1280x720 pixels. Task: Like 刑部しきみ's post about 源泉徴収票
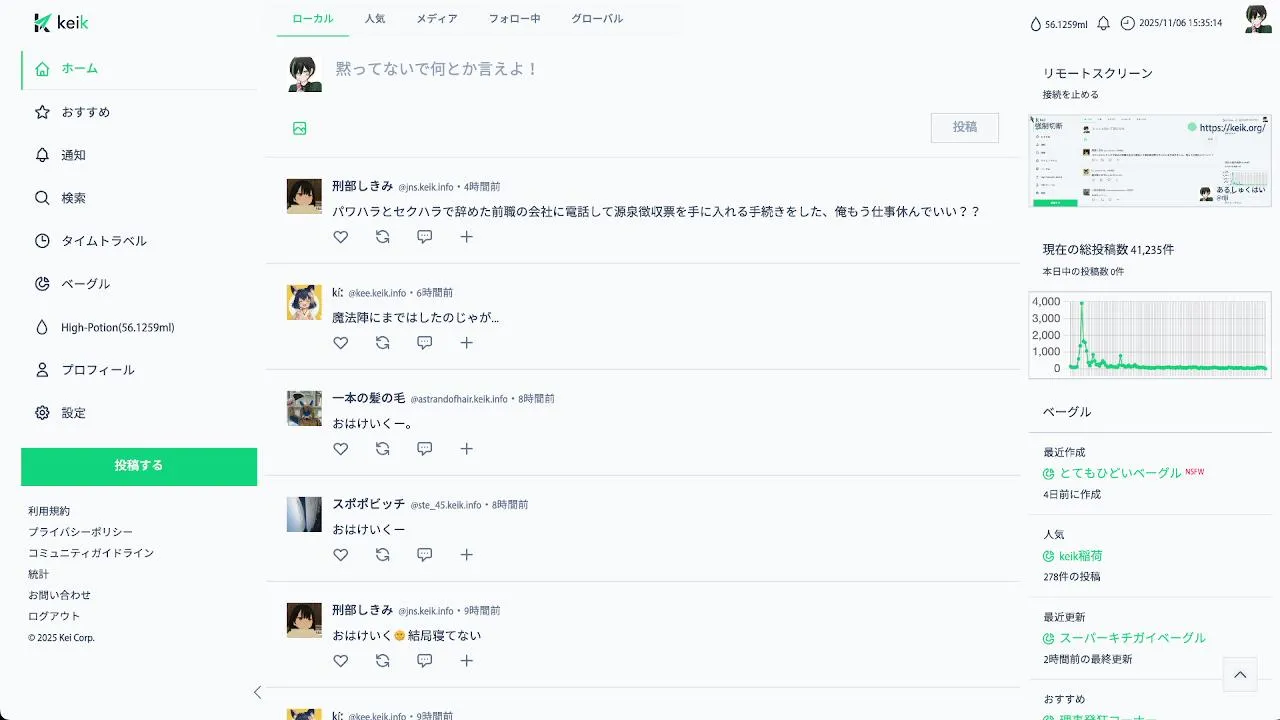(340, 237)
